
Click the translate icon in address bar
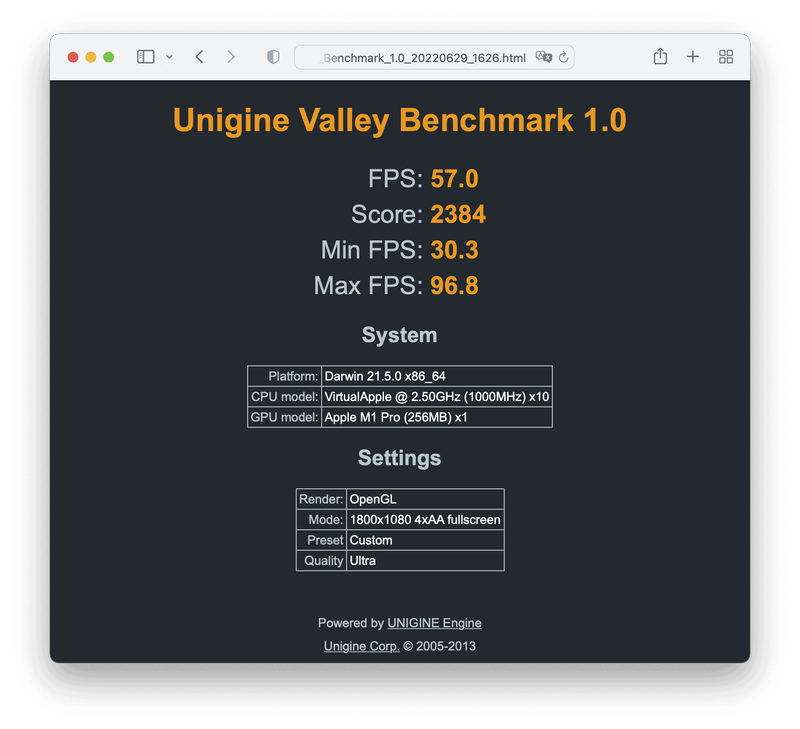point(544,58)
